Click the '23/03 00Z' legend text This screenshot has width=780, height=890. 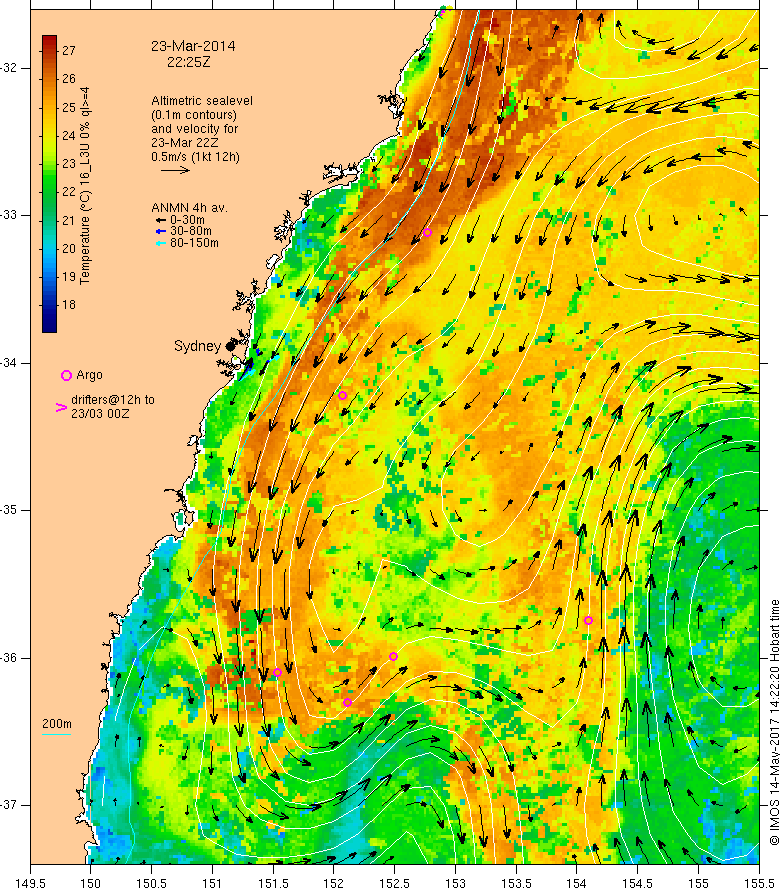(x=100, y=414)
